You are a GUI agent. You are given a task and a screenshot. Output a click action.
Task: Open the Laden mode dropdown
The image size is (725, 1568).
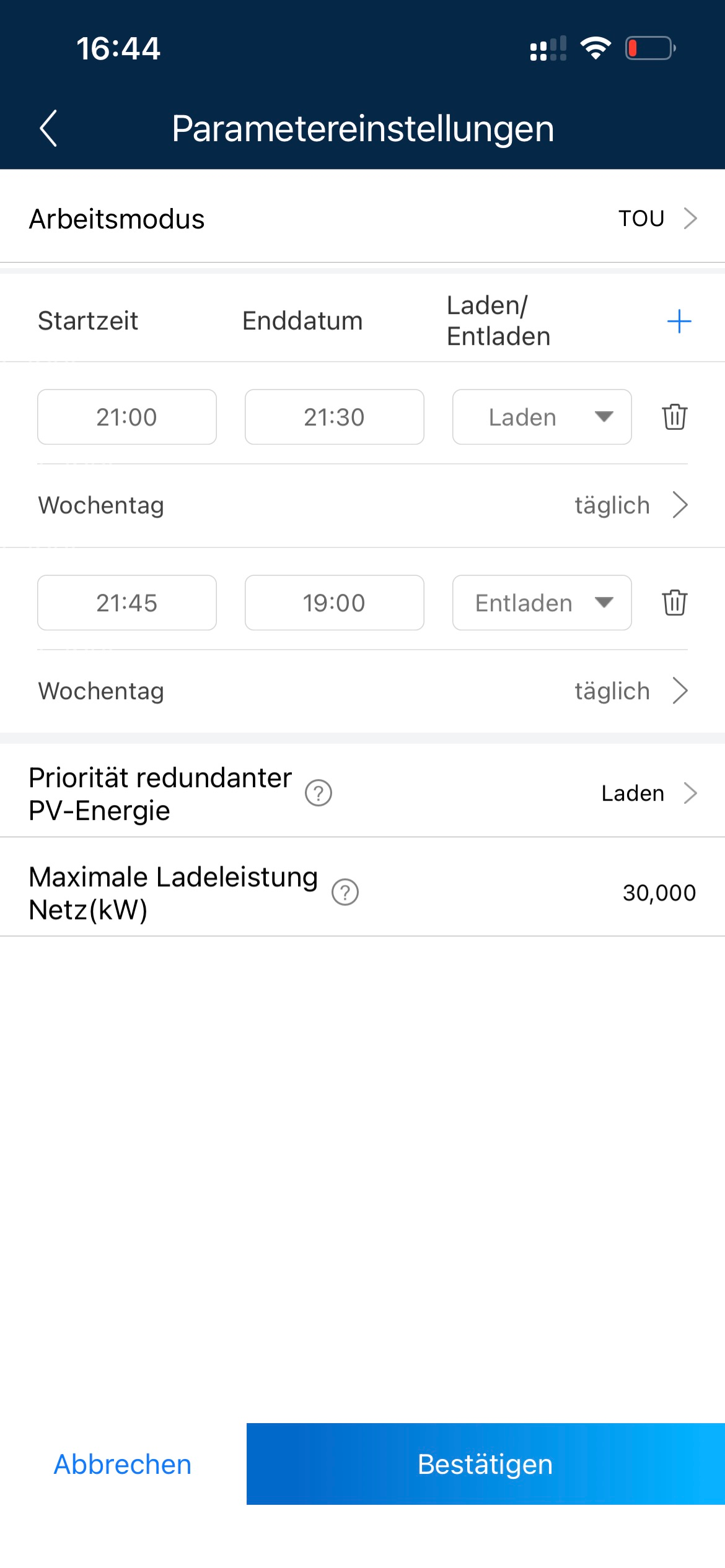pyautogui.click(x=542, y=417)
